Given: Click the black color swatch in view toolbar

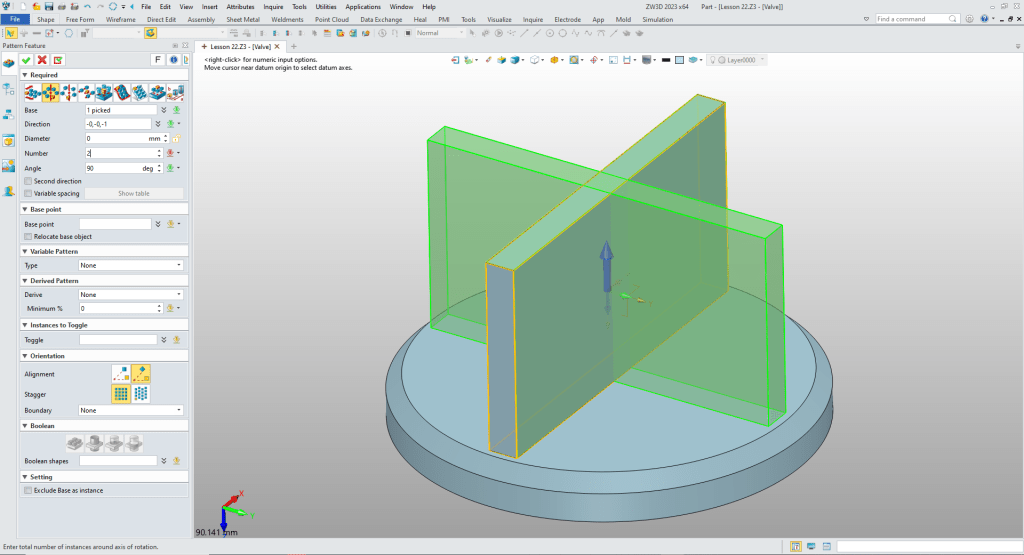Looking at the screenshot, I should click(x=665, y=60).
